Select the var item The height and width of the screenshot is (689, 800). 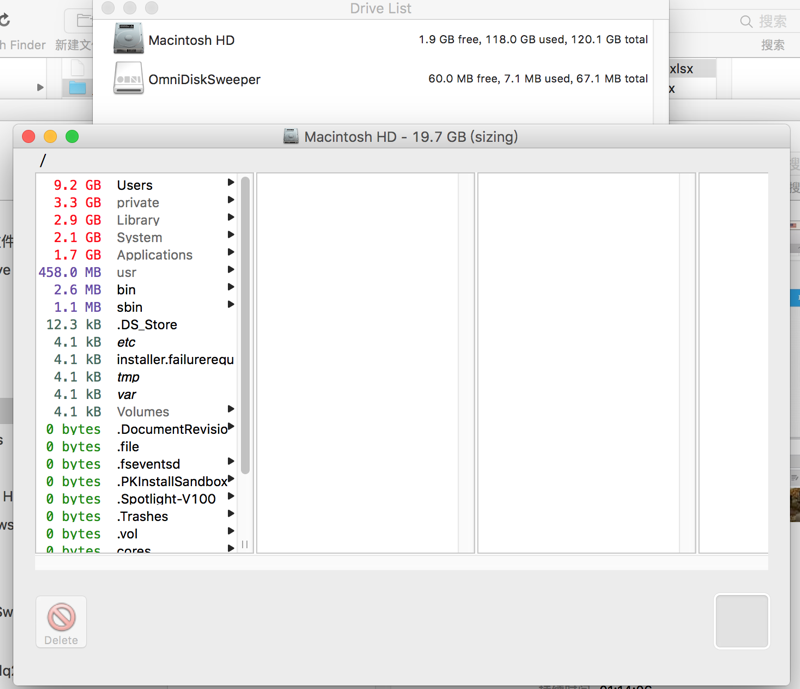pos(136,394)
